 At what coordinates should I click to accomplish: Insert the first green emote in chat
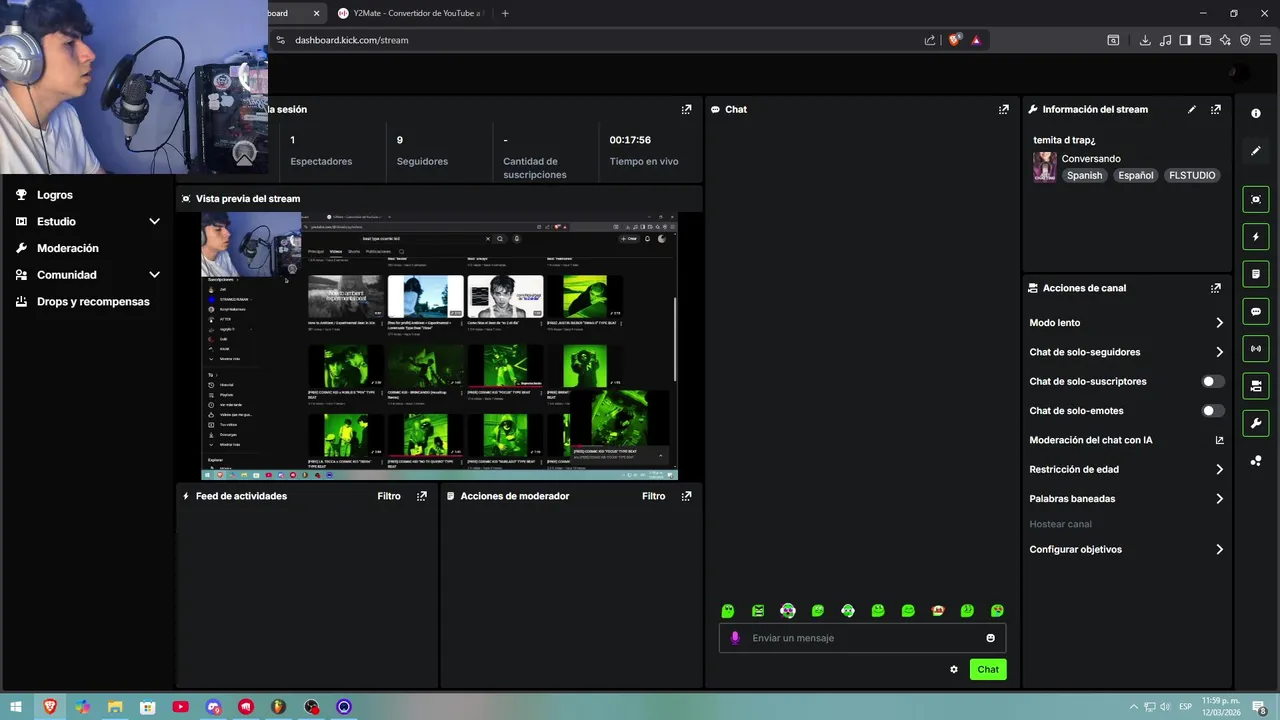pos(728,611)
